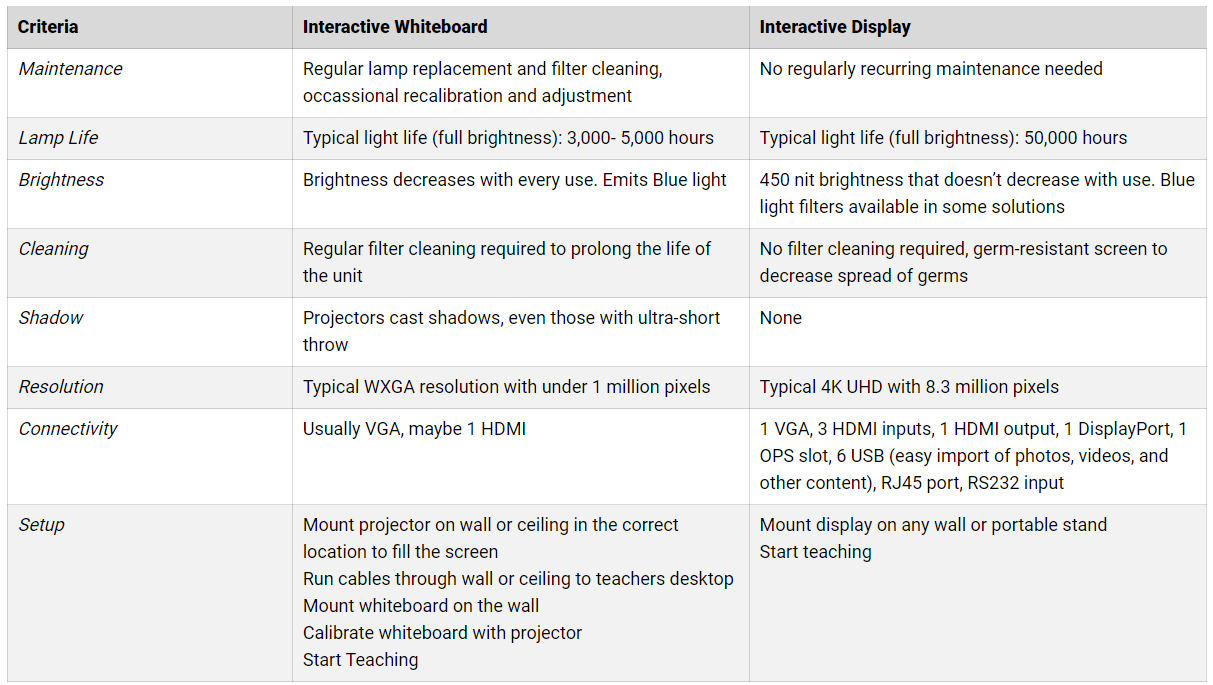Click the Cleaning criteria label
Screen dimensions: 1213x685
tap(53, 249)
